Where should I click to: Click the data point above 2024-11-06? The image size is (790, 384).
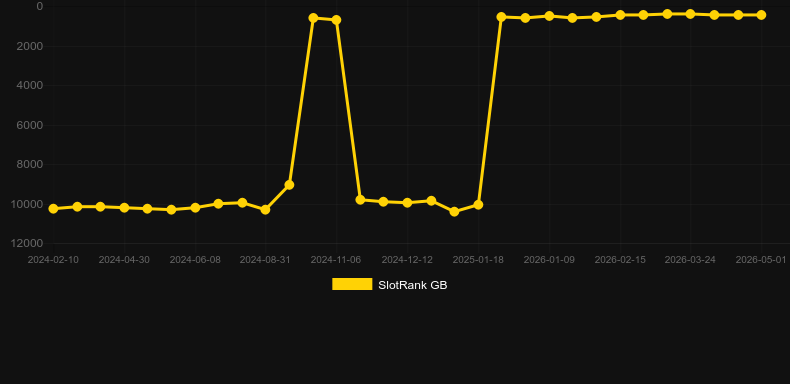[x=336, y=20]
